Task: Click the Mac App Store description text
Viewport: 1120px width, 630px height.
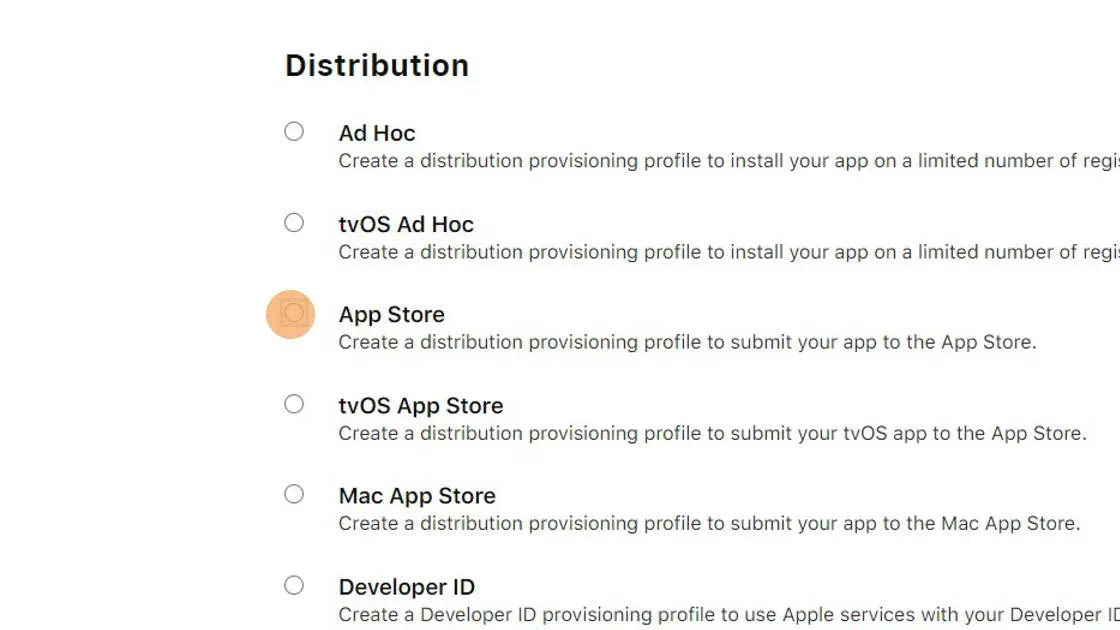Action: [x=709, y=523]
